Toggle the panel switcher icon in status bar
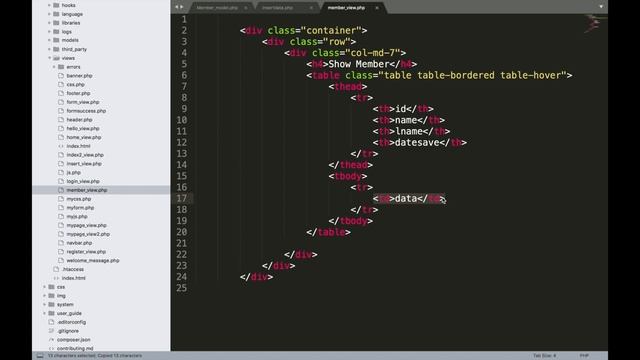This screenshot has width=640, height=360. pos(40,356)
